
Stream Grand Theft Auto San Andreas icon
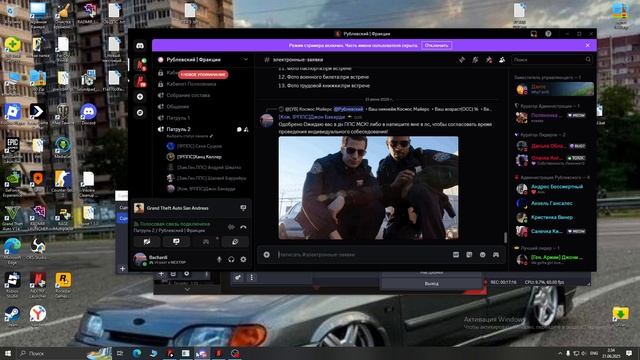tap(243, 208)
